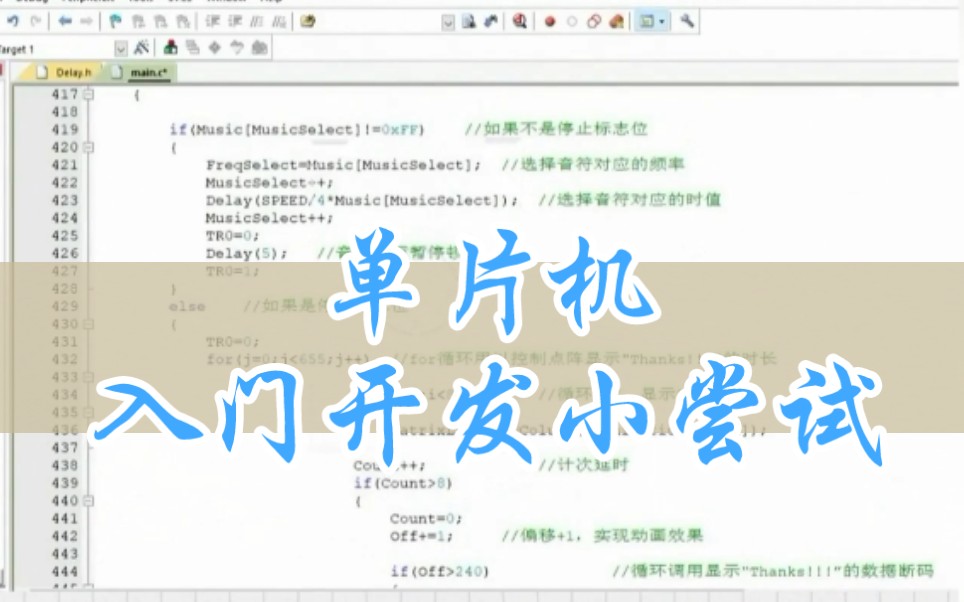The width and height of the screenshot is (964, 602).
Task: Click the Configuration wrench icon
Action: [686, 22]
